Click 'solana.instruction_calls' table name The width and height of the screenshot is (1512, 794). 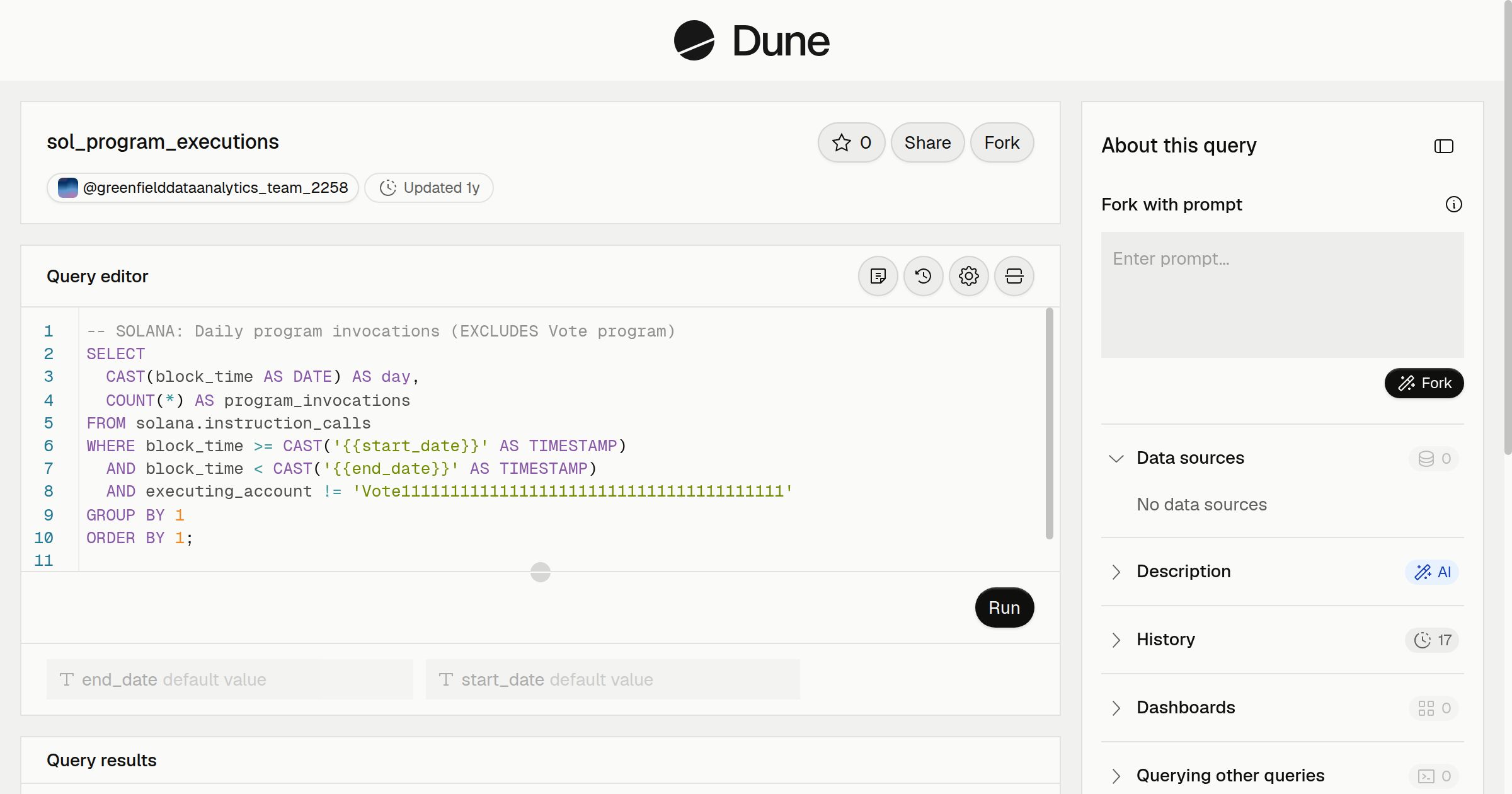[x=253, y=423]
